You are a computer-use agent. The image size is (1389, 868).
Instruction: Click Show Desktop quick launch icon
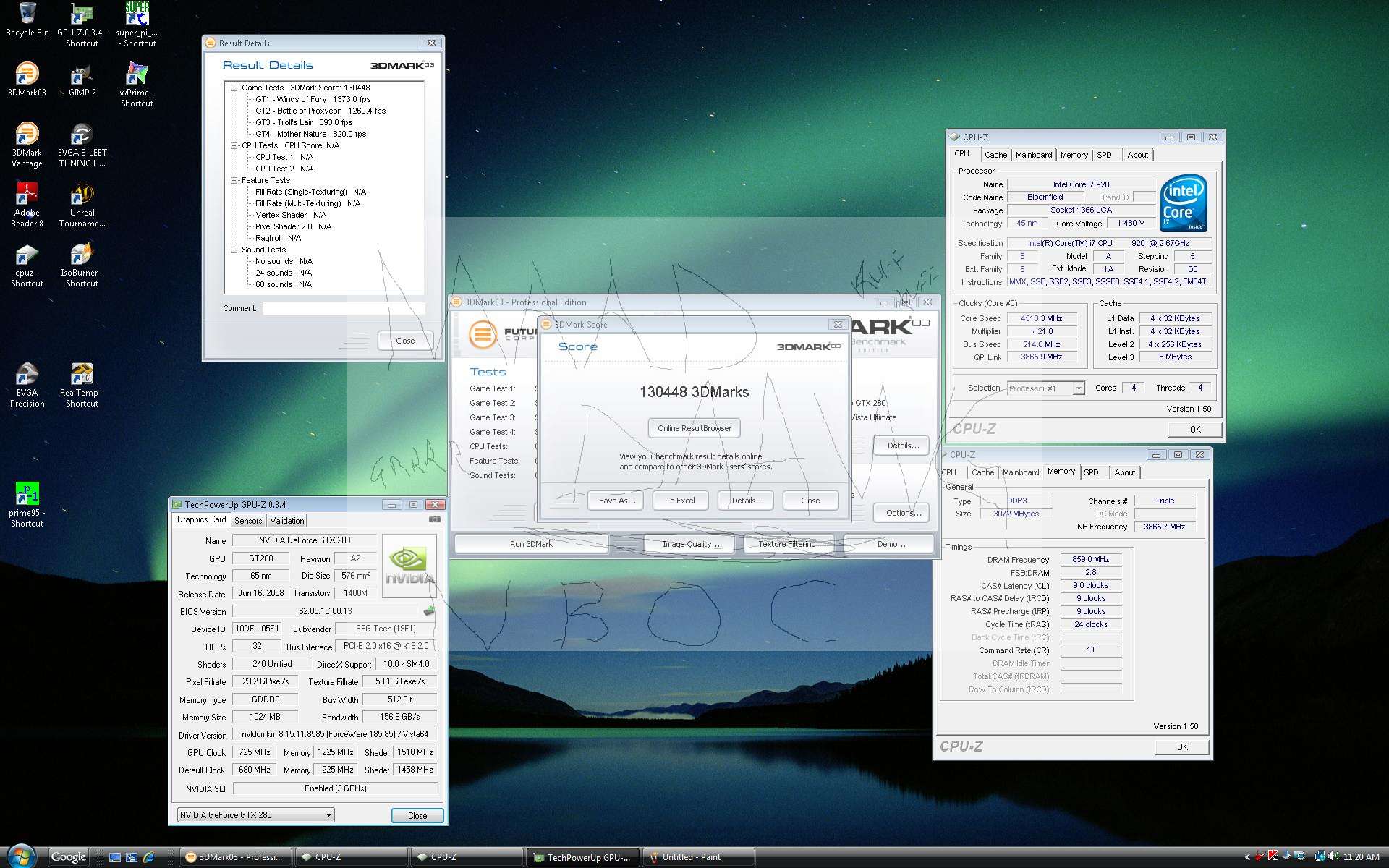pyautogui.click(x=114, y=857)
